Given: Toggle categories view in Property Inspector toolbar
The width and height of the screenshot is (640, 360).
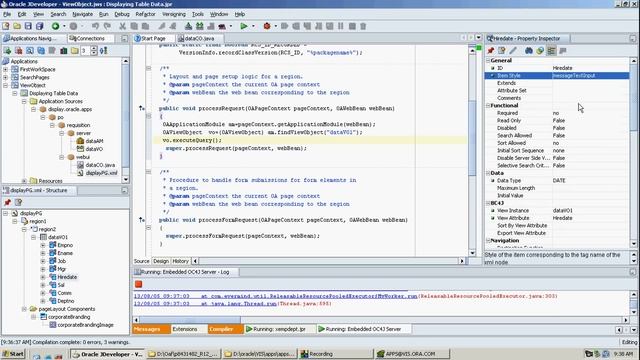Looking at the screenshot, I should pyautogui.click(x=551, y=51).
